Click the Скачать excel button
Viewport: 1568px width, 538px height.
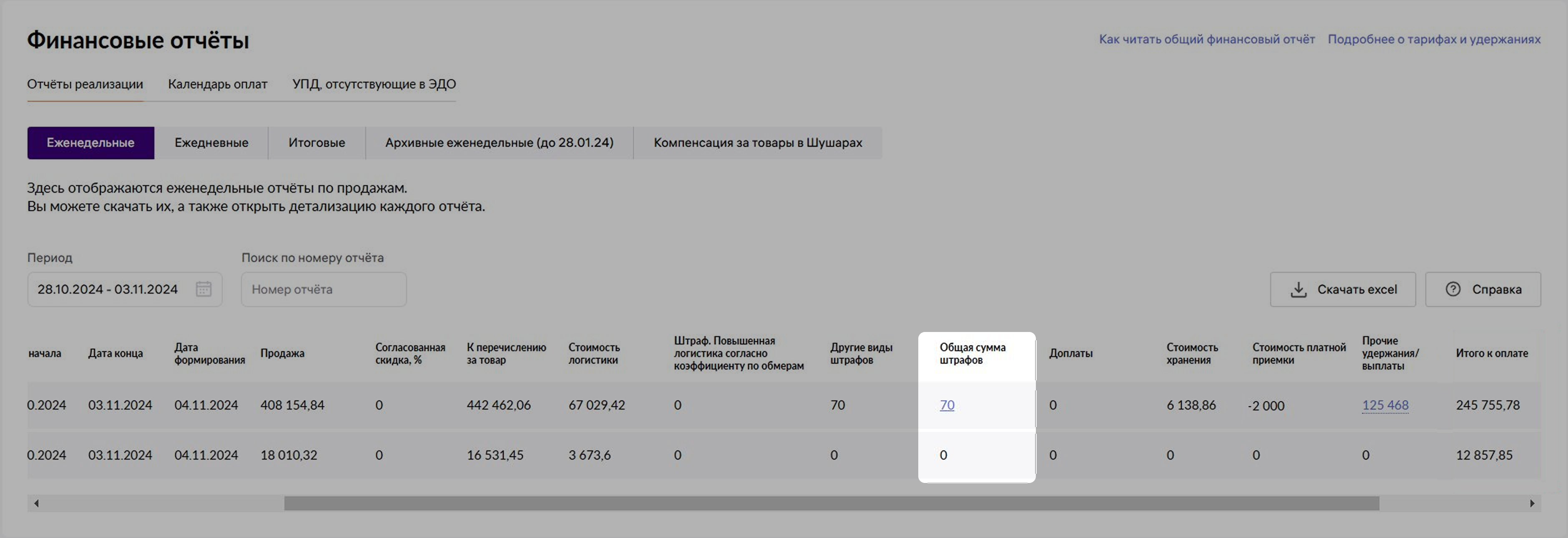point(1343,290)
